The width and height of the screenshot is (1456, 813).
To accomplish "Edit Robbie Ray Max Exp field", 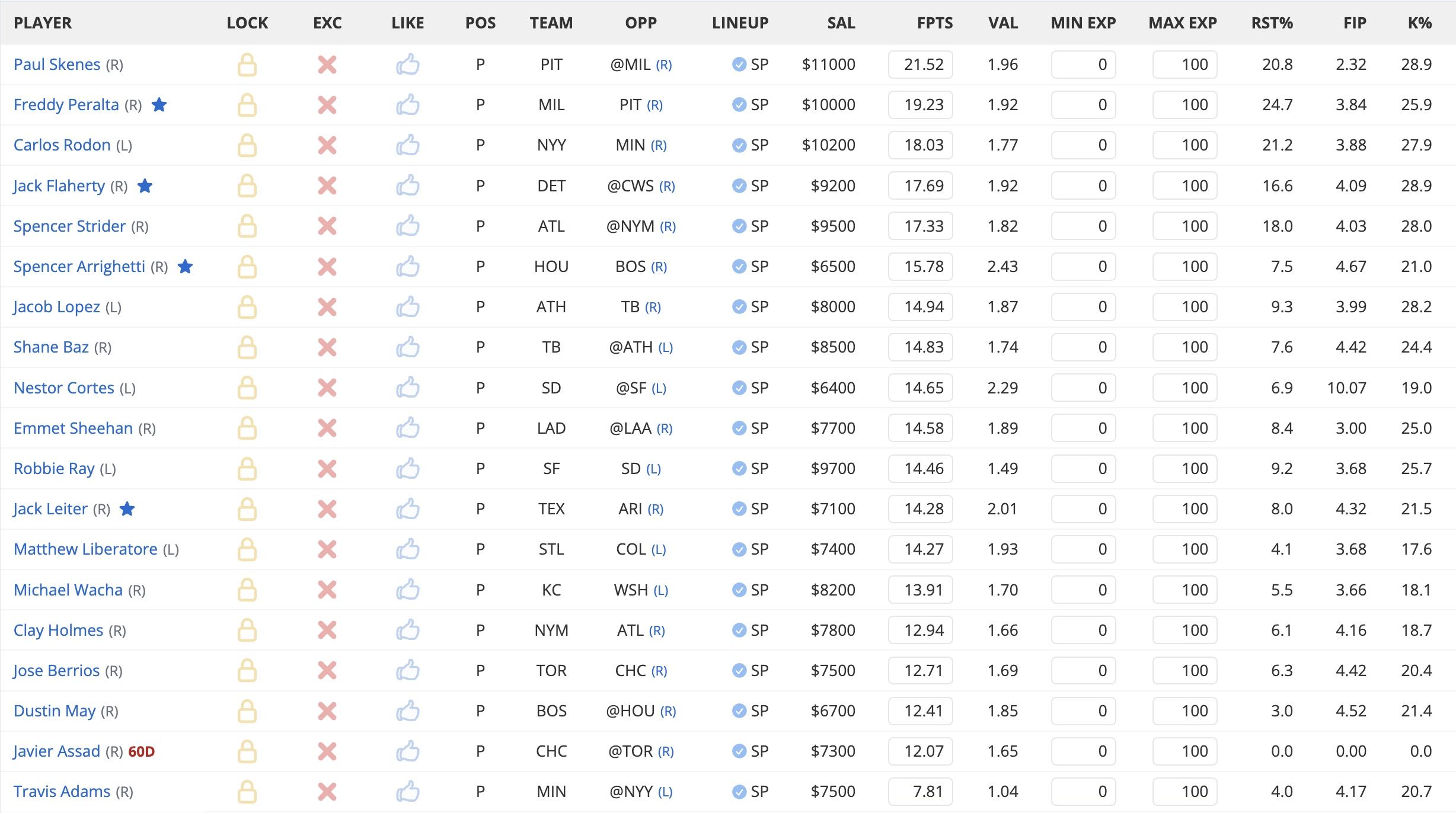I will [1185, 469].
